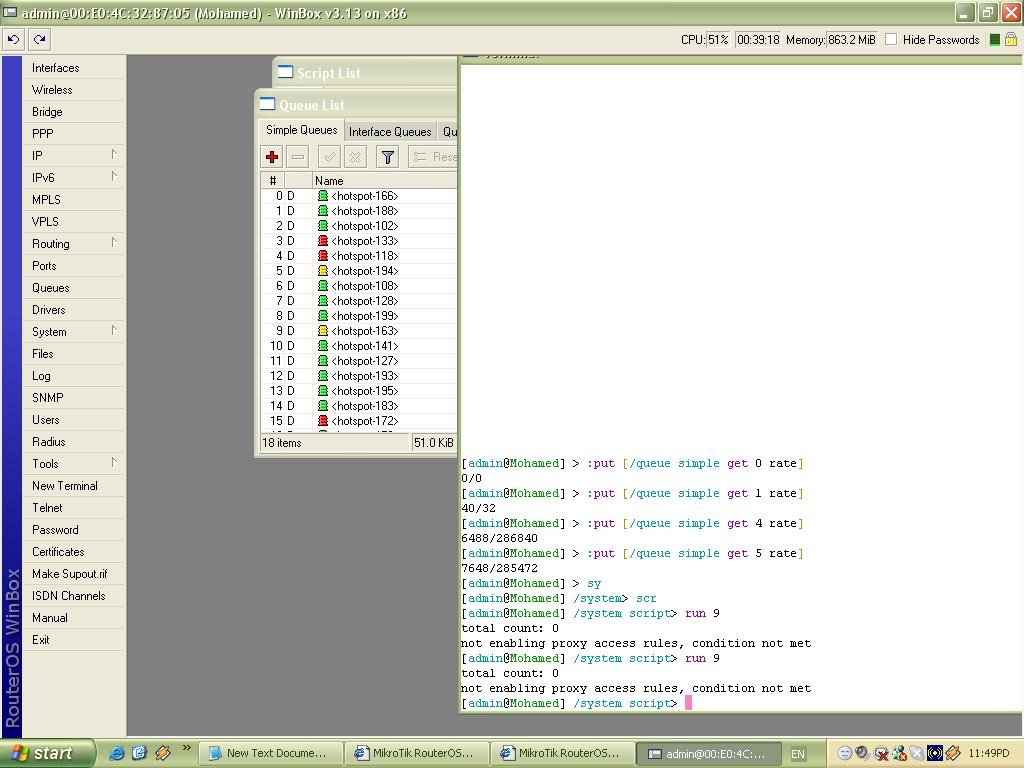This screenshot has height=768, width=1024.
Task: Select the hotspot-118 queue row
Action: point(364,256)
